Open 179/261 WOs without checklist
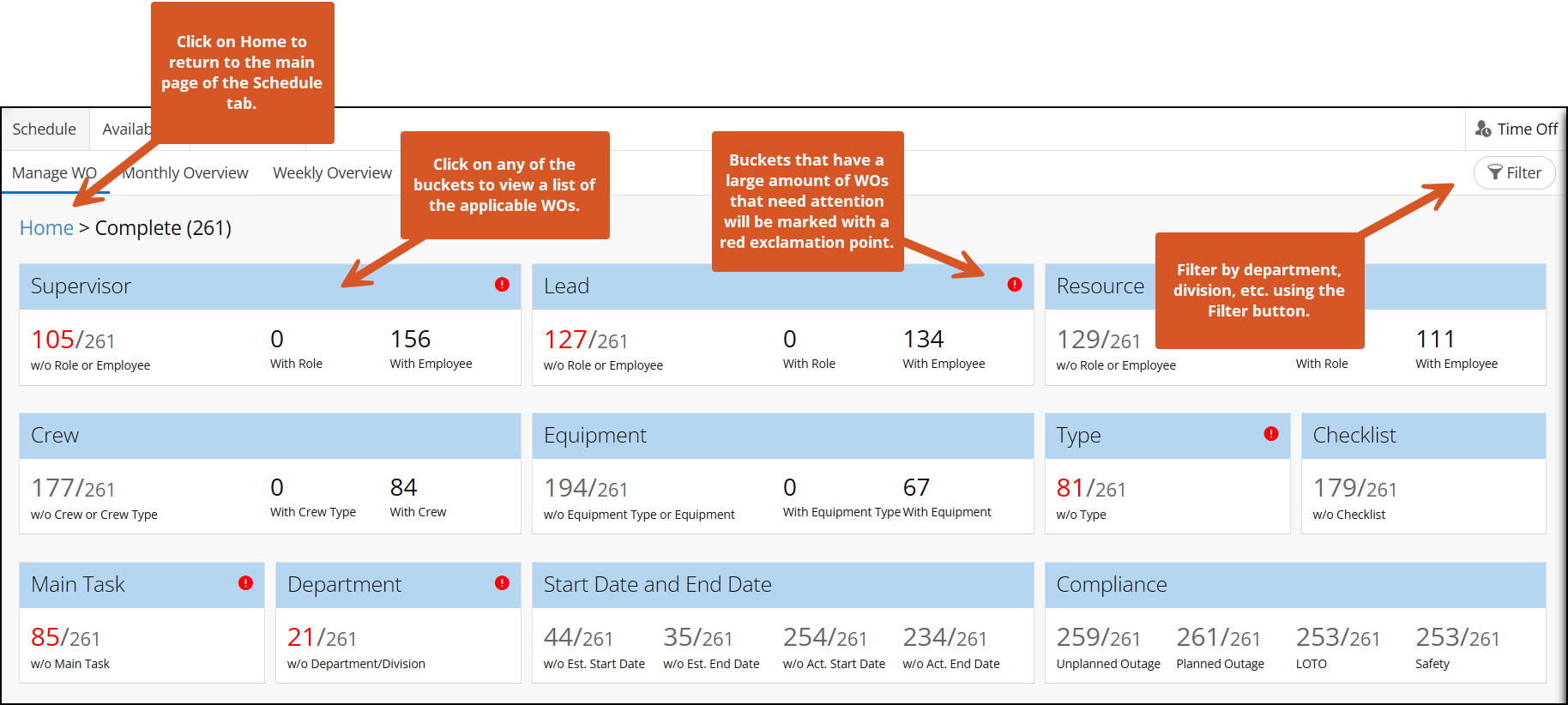The height and width of the screenshot is (705, 1568). pos(1354,488)
